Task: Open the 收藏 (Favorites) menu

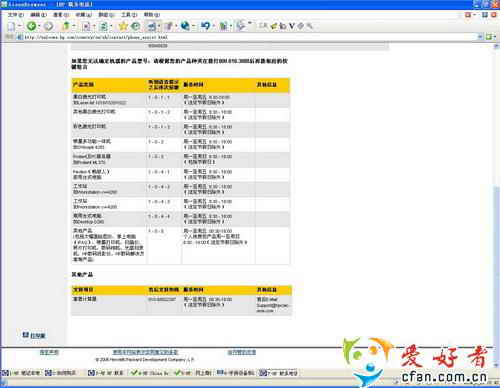Action: (83, 15)
